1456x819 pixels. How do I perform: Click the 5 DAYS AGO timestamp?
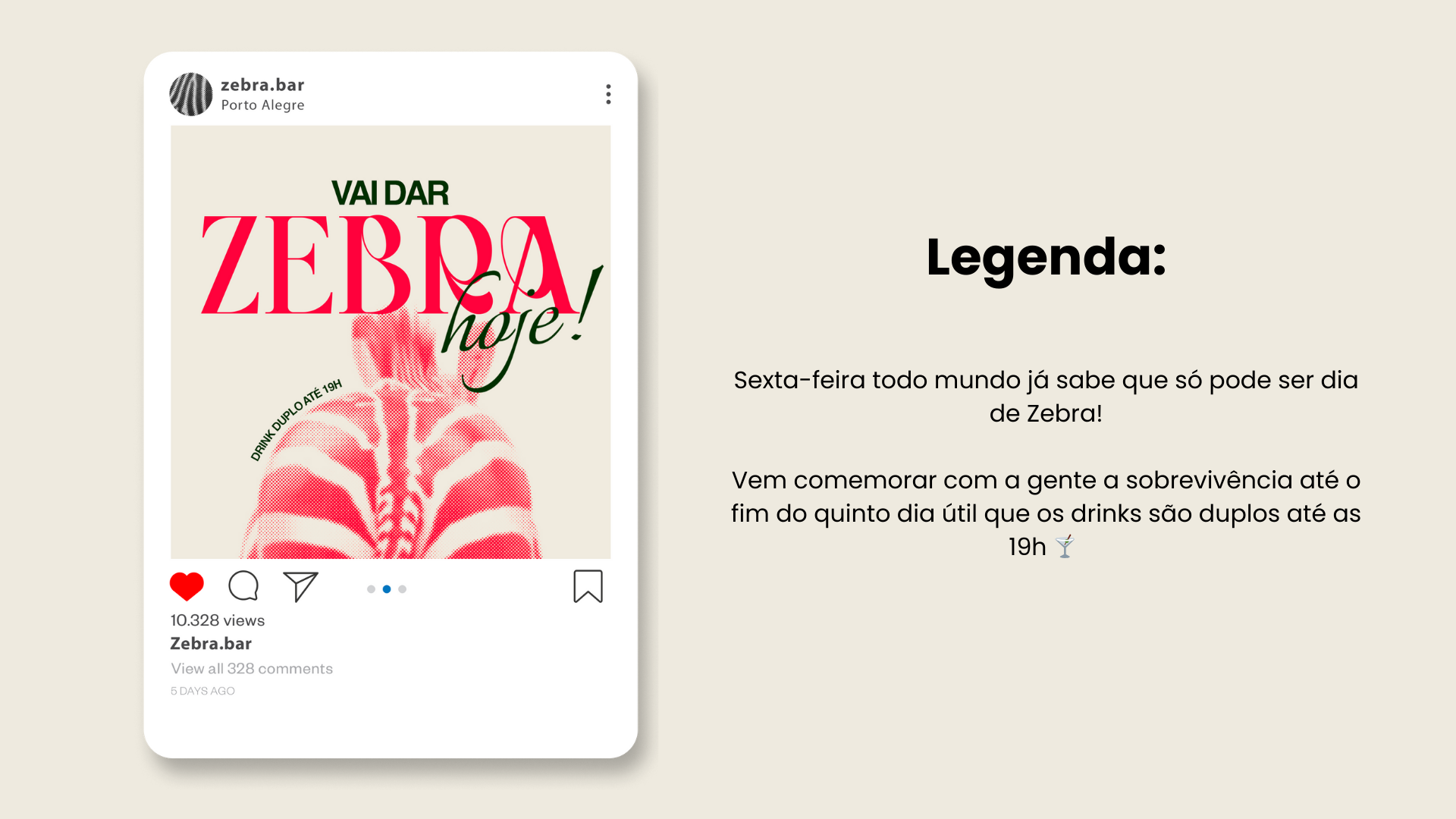point(202,691)
